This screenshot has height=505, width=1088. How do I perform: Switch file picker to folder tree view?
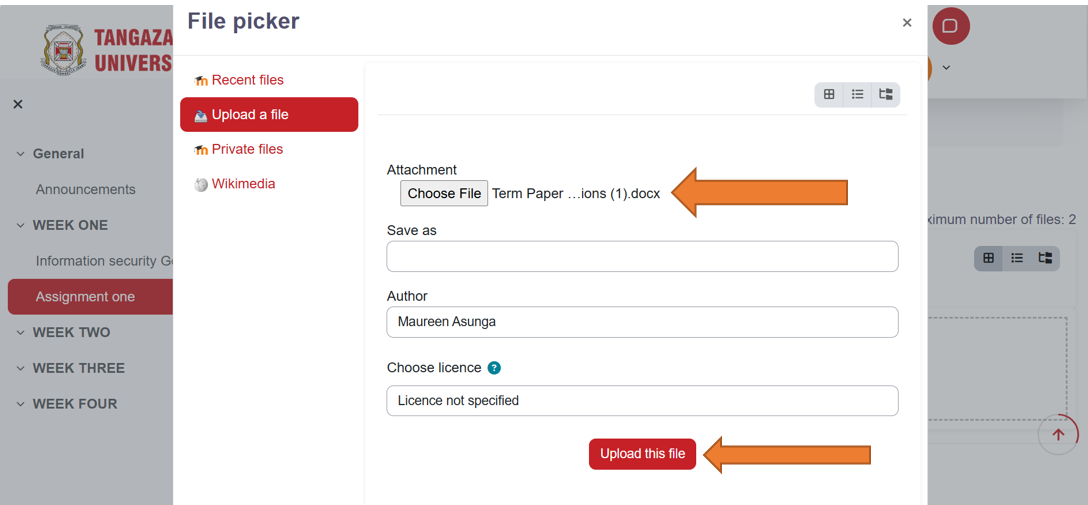click(886, 94)
